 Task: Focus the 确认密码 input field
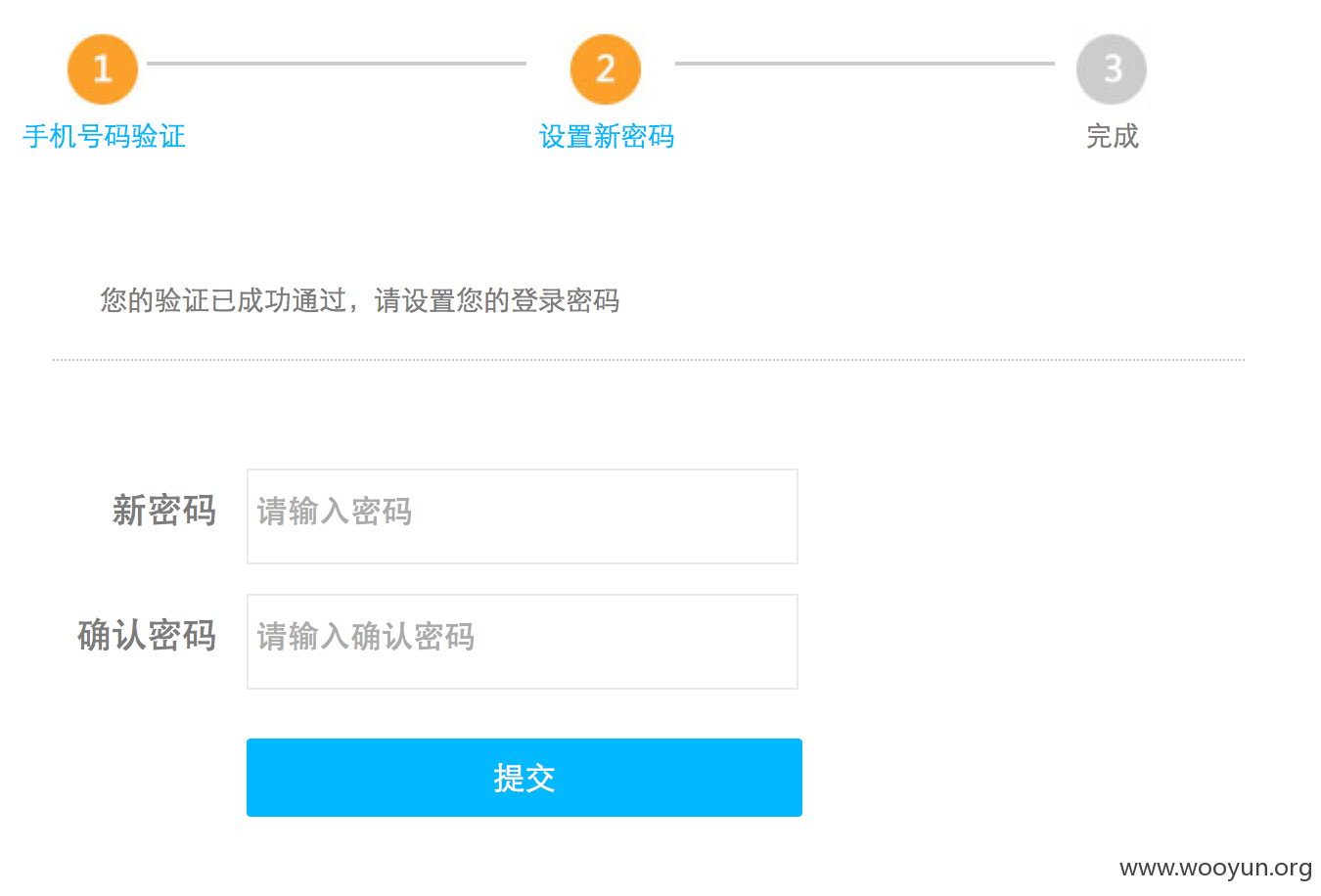523,642
